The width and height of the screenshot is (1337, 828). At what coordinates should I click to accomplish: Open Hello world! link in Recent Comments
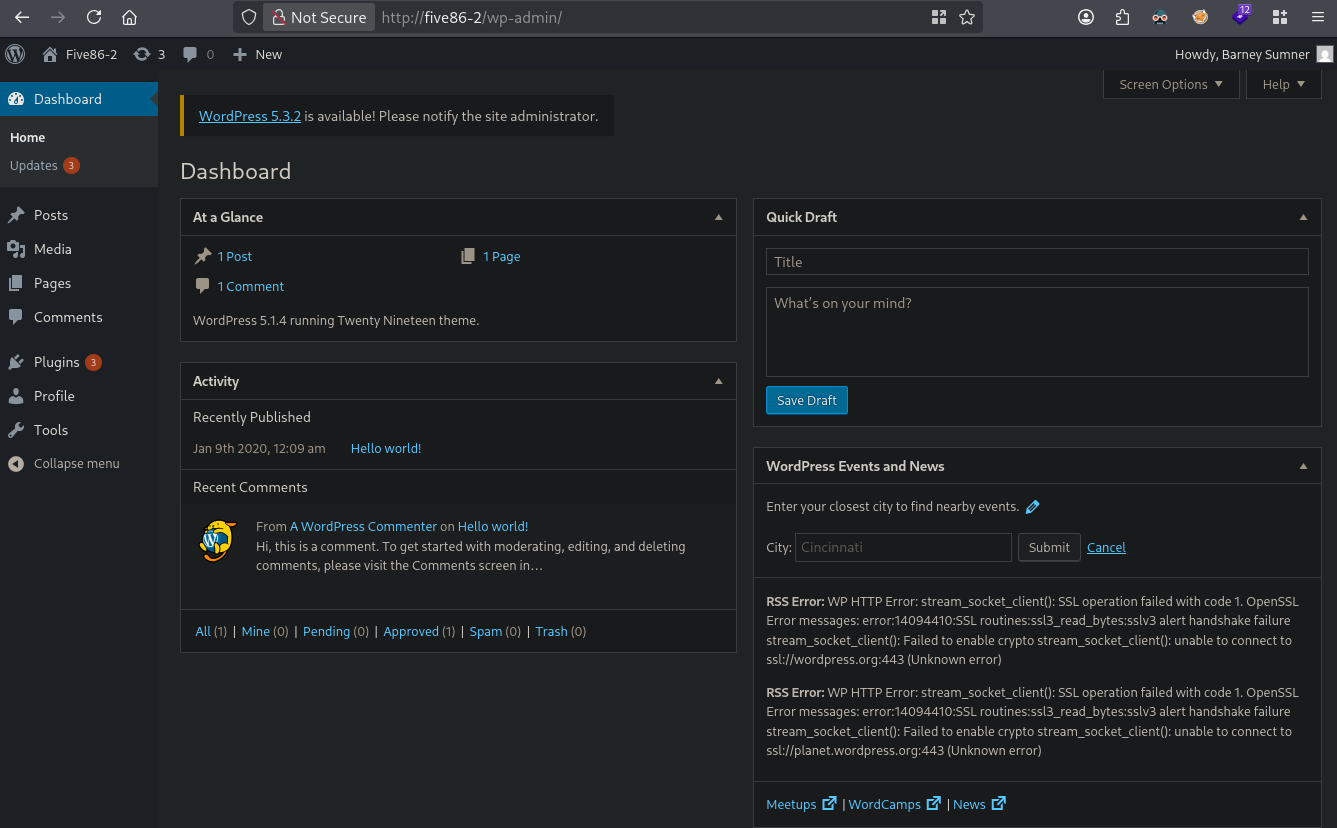493,526
